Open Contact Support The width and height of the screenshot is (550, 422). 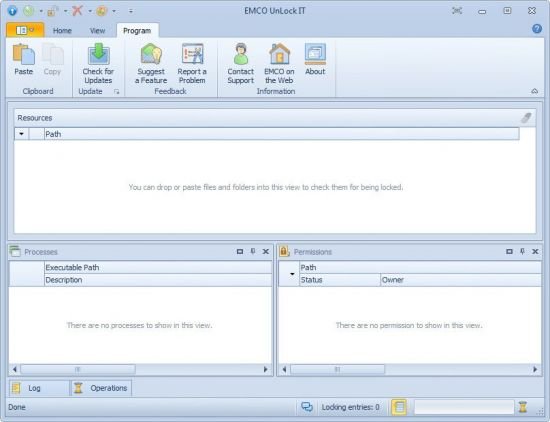coord(241,63)
